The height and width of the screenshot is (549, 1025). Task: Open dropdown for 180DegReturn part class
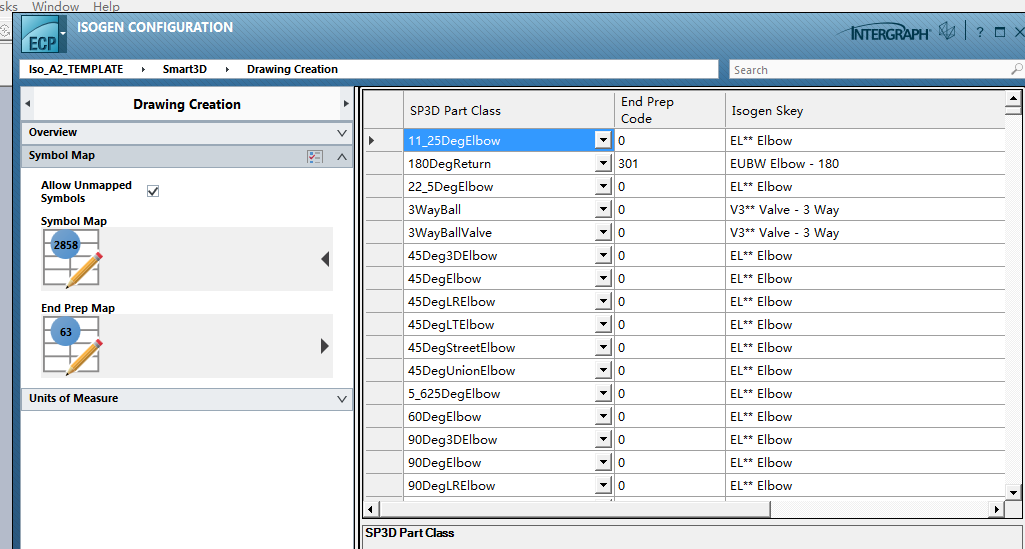click(x=603, y=164)
